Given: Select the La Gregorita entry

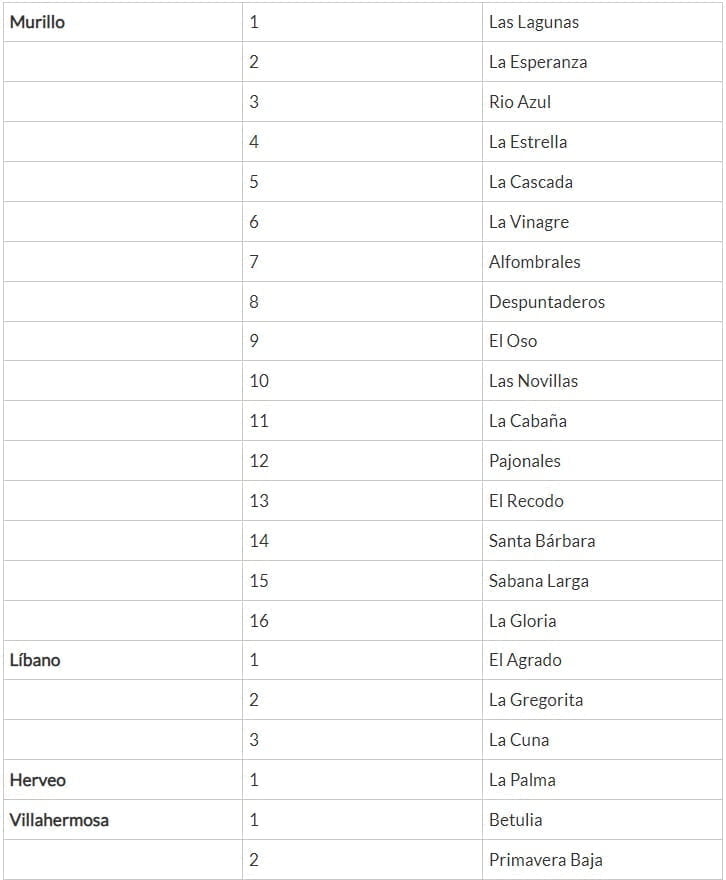Looking at the screenshot, I should point(536,700).
